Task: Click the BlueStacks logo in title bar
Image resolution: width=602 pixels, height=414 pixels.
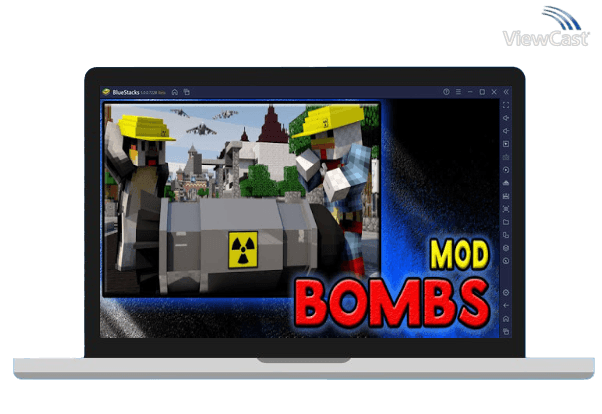Action: point(106,92)
